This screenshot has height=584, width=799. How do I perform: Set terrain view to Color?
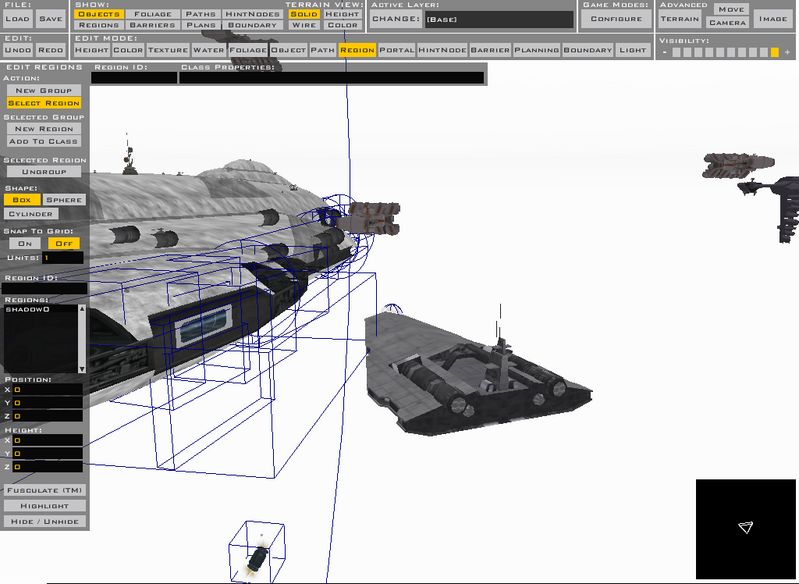tap(342, 25)
